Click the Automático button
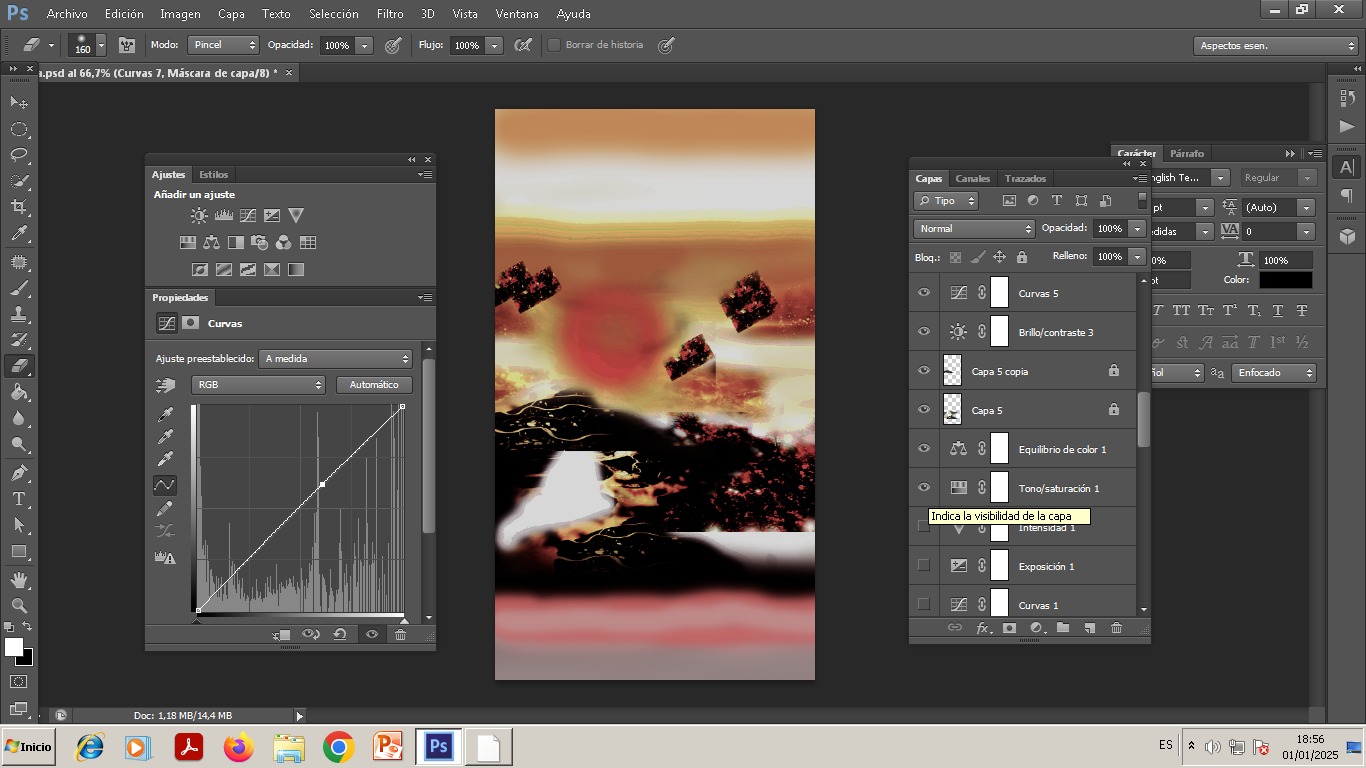 (x=374, y=385)
